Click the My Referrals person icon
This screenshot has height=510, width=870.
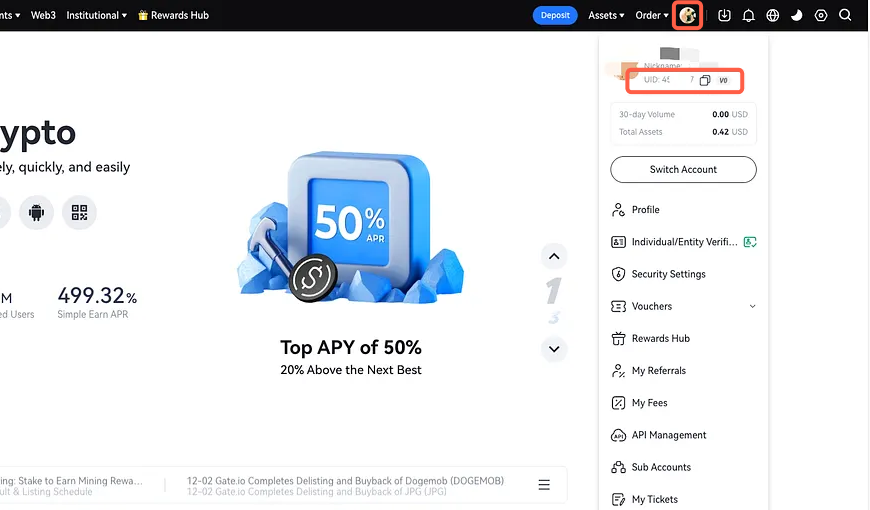point(618,371)
